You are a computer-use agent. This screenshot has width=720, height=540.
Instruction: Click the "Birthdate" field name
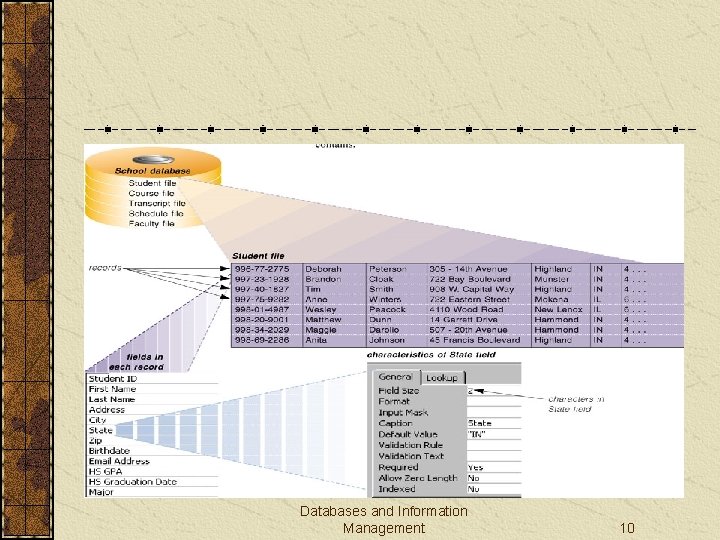click(x=109, y=451)
